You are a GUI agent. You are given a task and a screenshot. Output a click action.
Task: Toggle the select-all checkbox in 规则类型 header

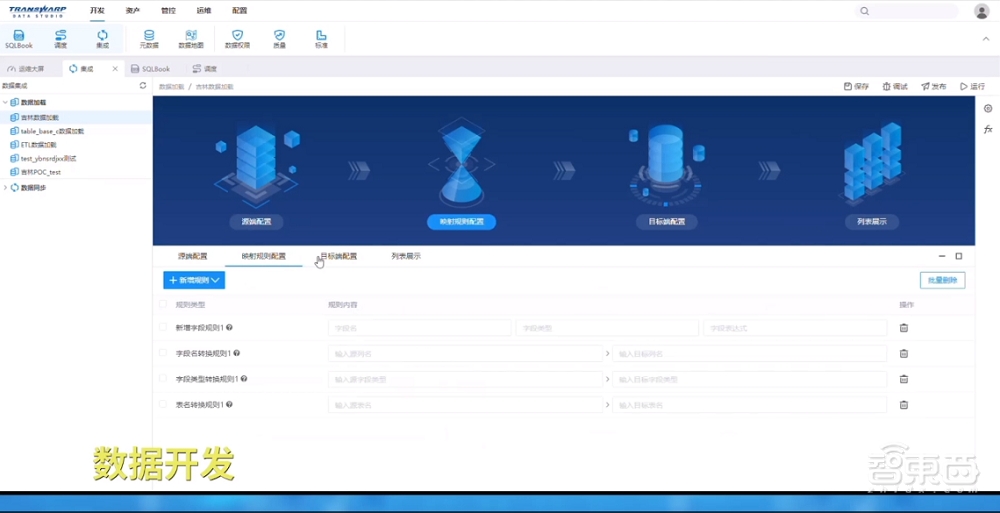click(x=163, y=304)
